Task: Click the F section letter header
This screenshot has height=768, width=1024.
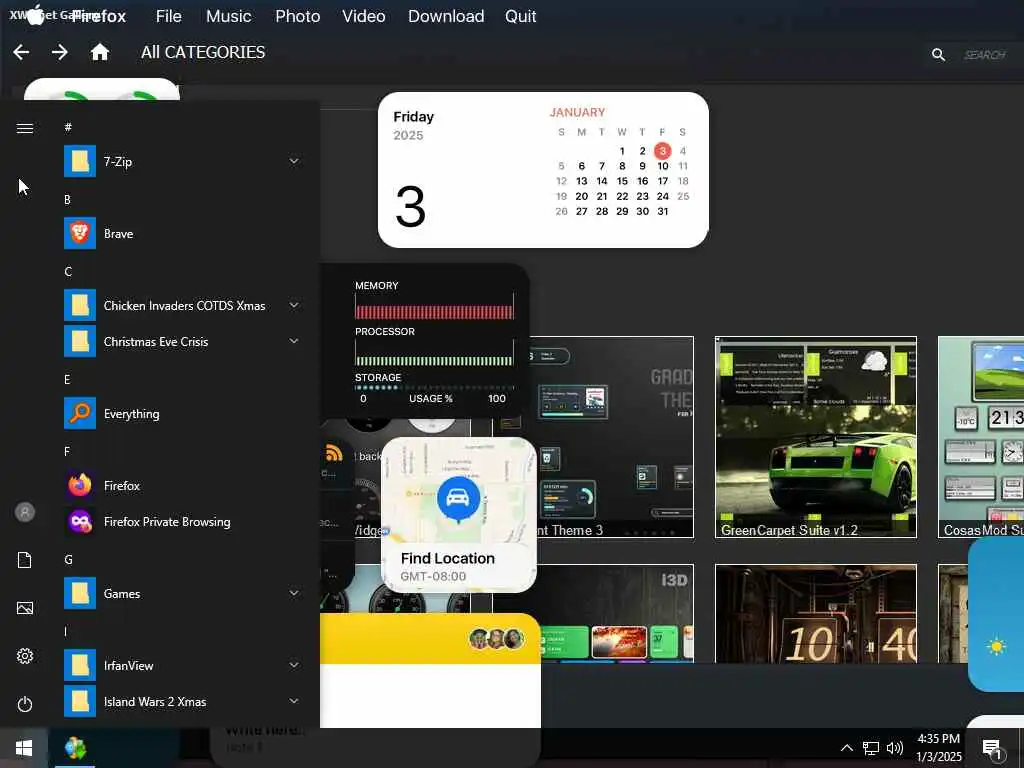Action: point(67,452)
